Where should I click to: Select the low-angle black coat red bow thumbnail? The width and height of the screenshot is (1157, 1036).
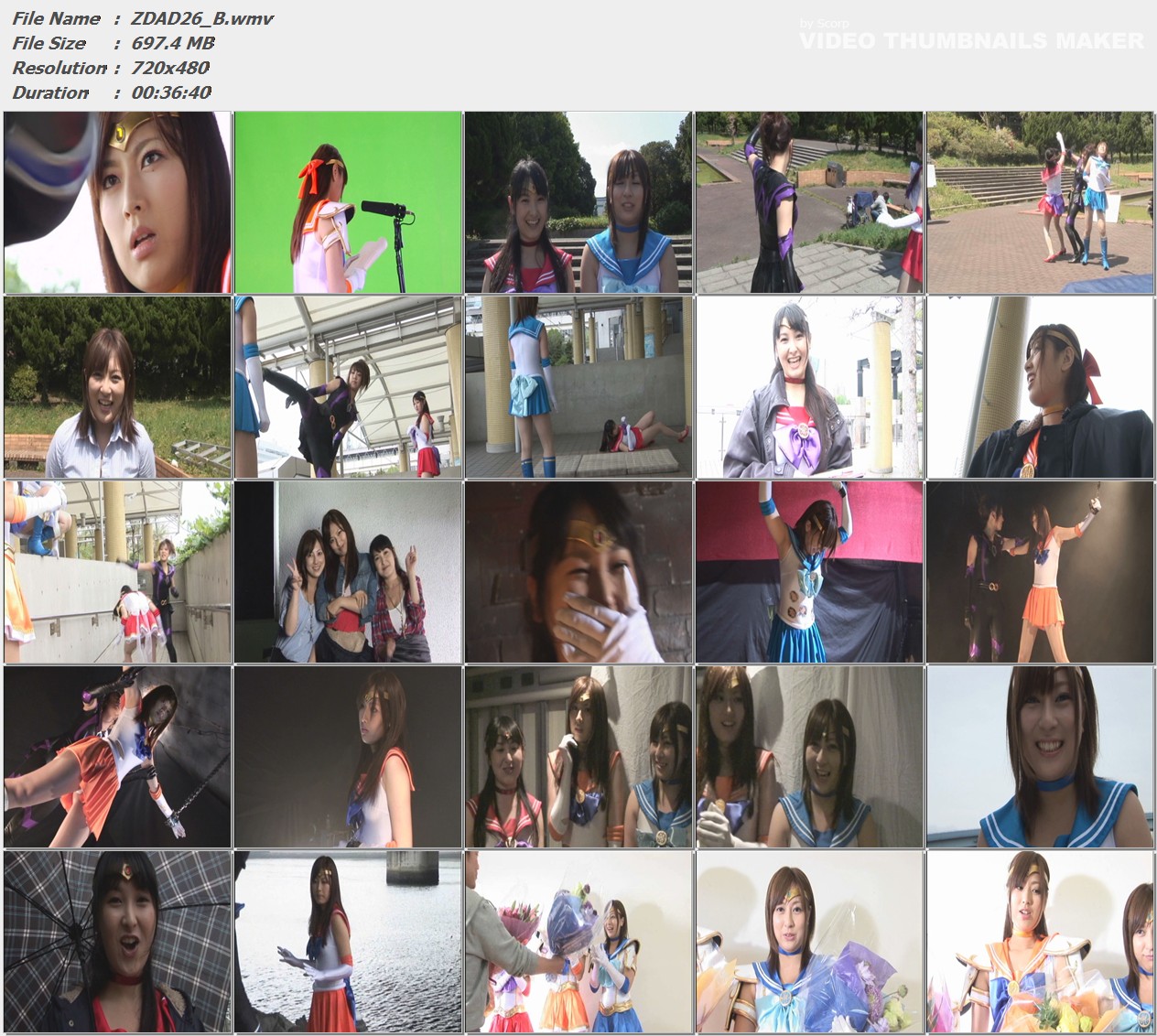[1040, 387]
